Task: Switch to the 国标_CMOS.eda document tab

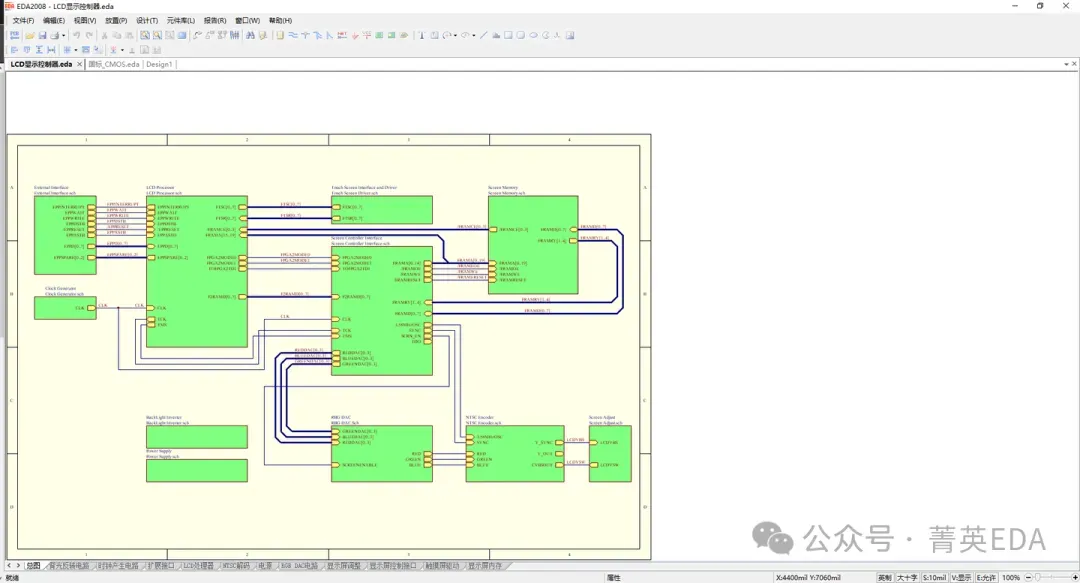Action: click(x=113, y=64)
